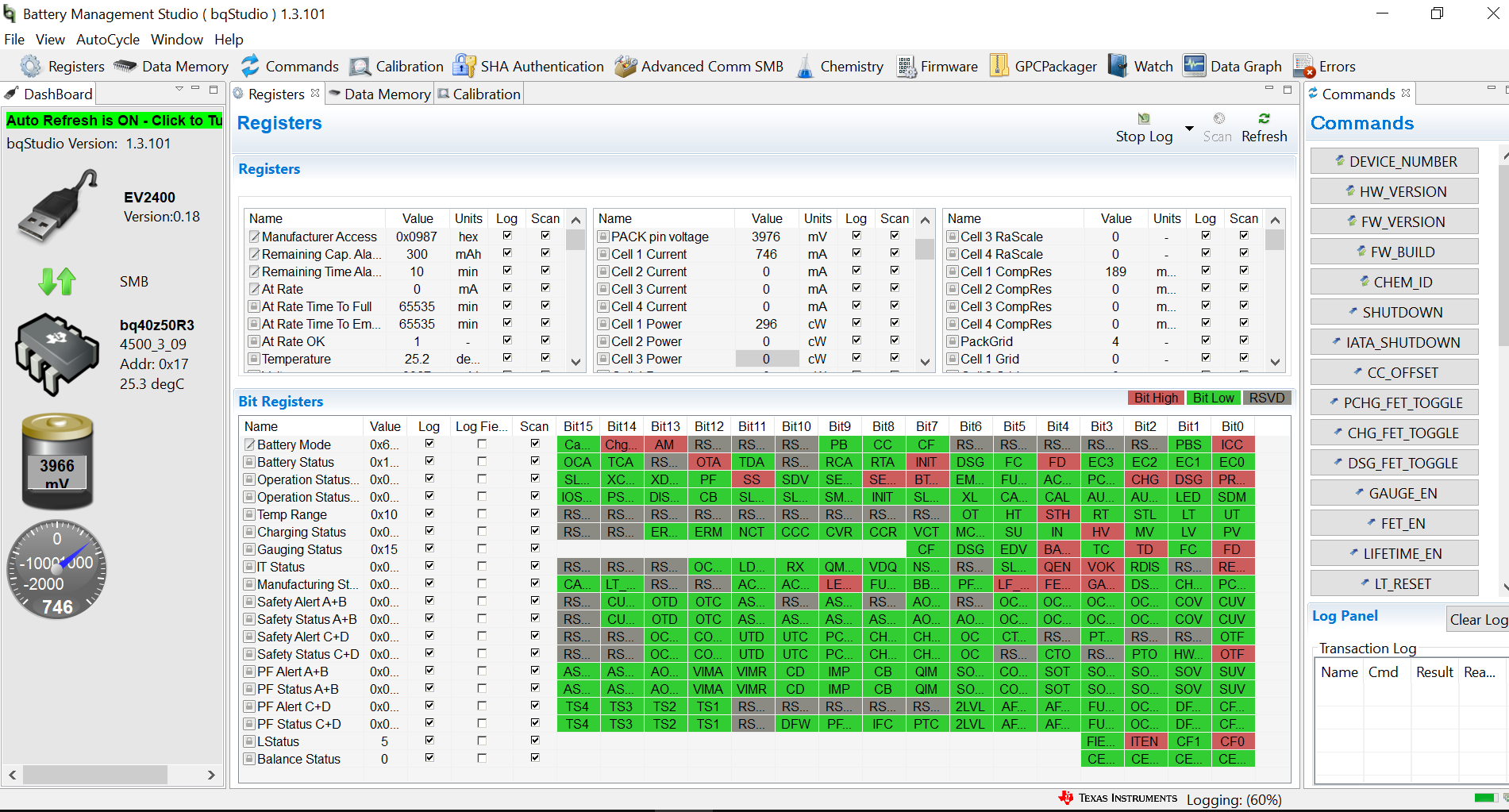Open Data Graph from toolbar

pos(1233,67)
